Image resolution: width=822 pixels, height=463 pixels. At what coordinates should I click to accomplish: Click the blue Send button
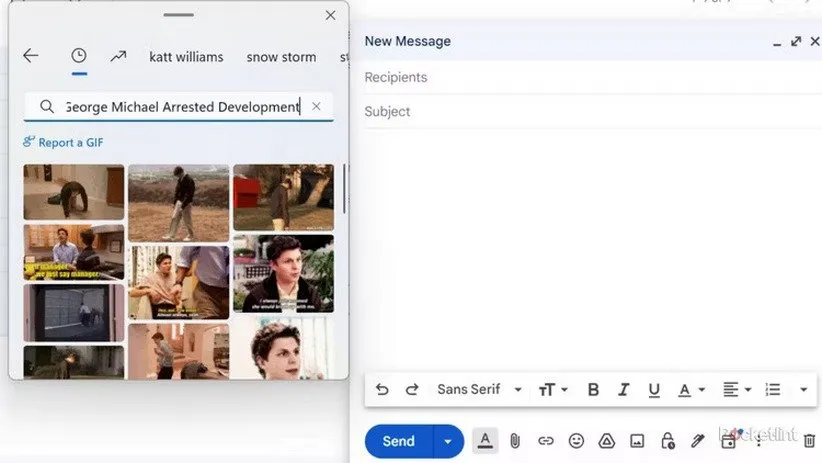pyautogui.click(x=398, y=441)
